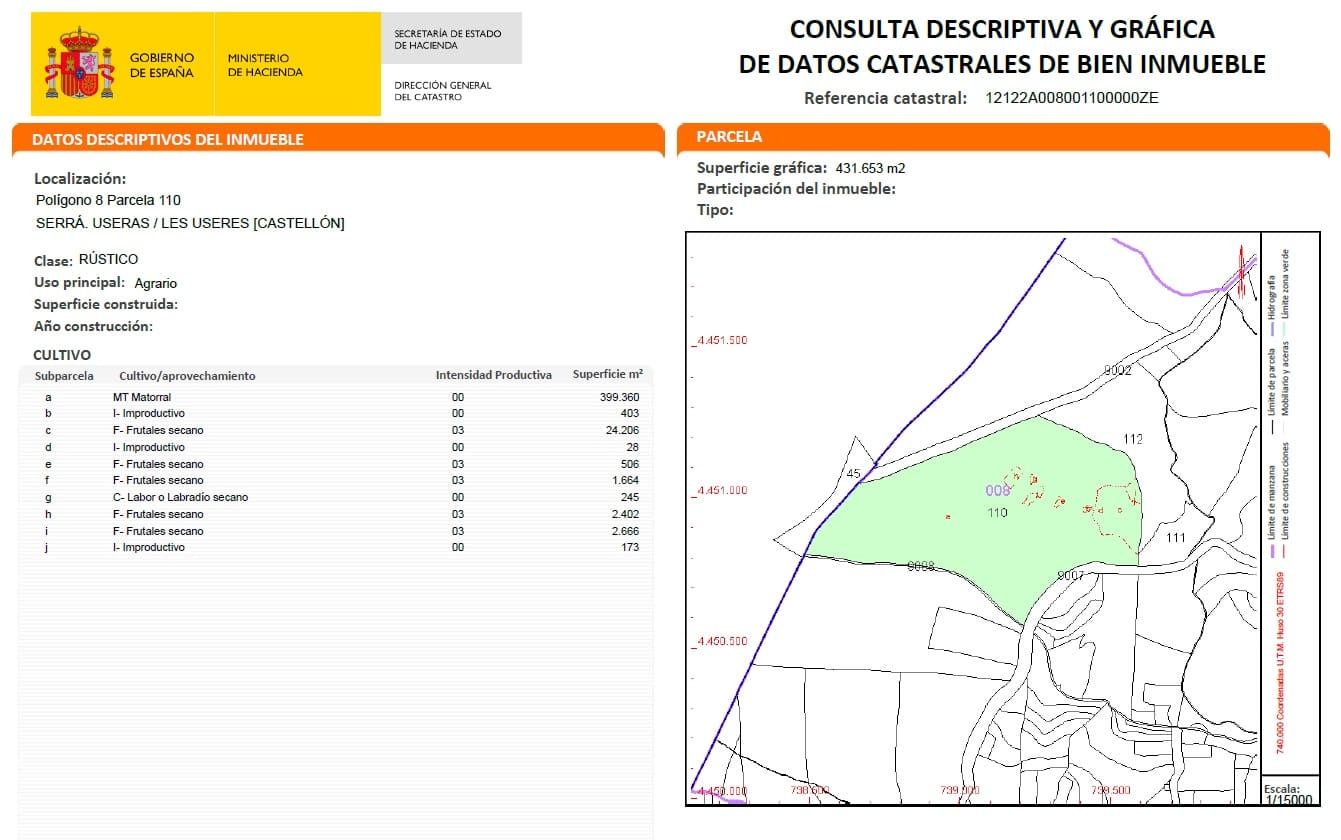Click the "Subparcela" column header

pos(64,376)
